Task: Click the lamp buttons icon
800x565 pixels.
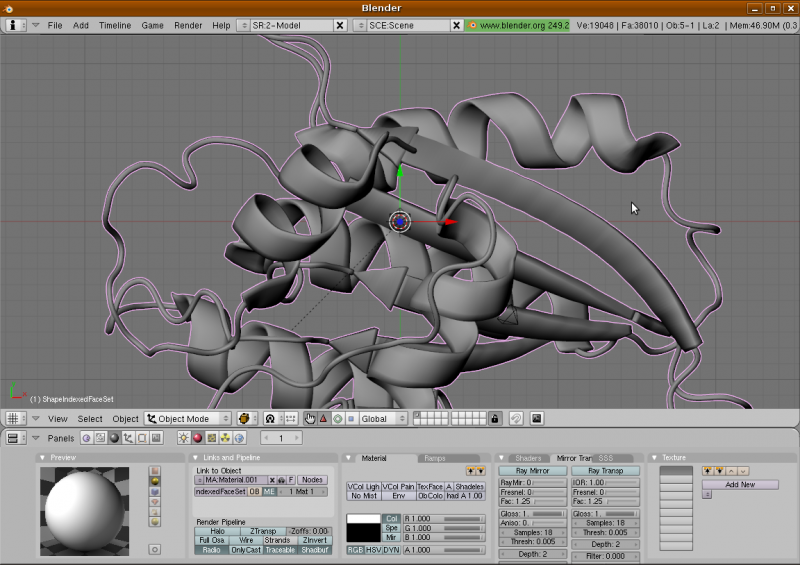Action: [x=183, y=438]
